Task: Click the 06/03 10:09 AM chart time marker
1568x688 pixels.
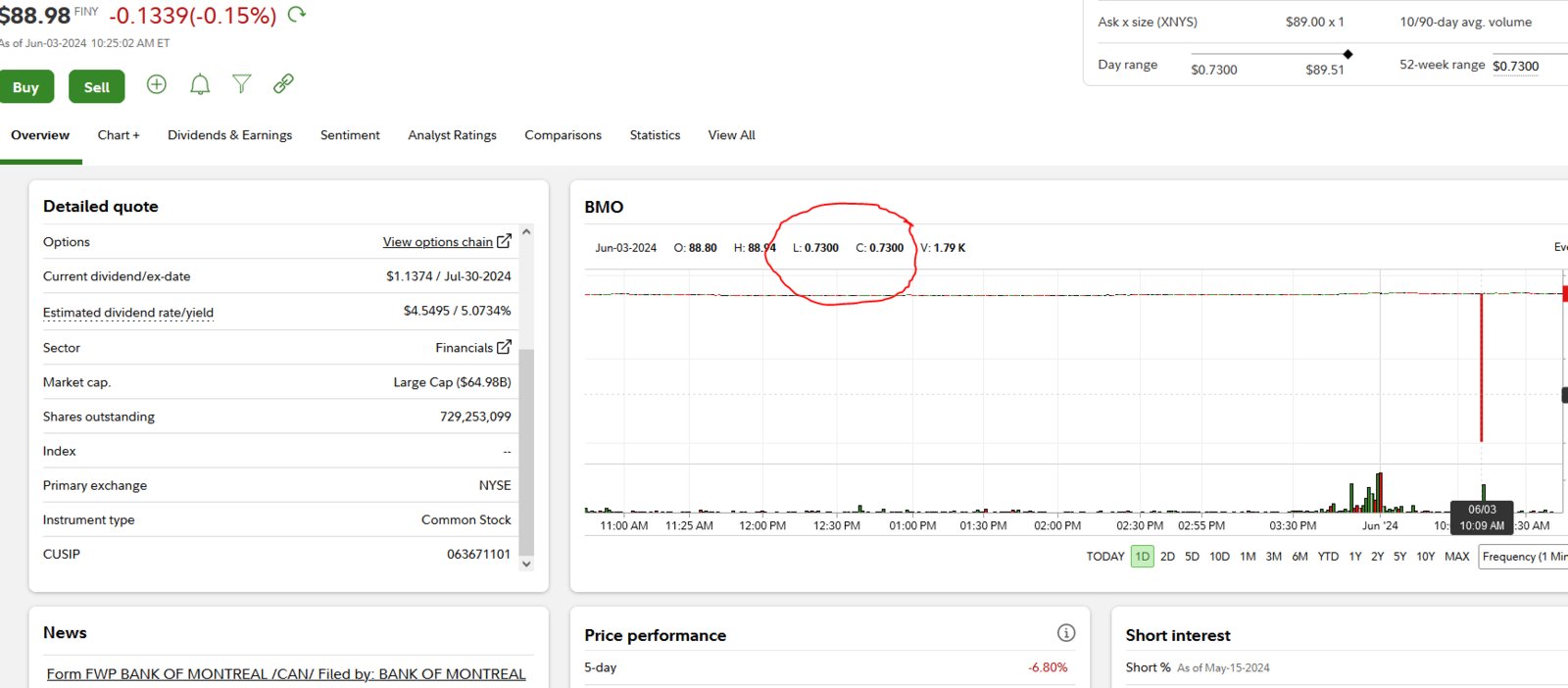Action: [x=1482, y=517]
